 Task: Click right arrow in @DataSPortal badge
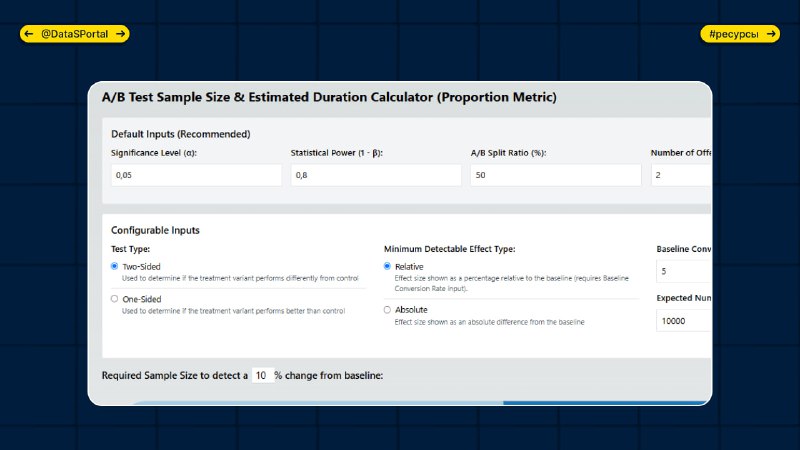point(120,34)
